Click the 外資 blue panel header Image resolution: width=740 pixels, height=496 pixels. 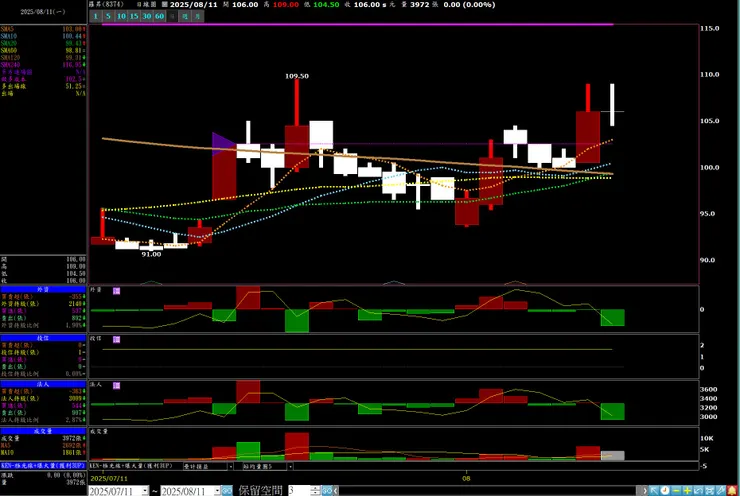(43, 289)
